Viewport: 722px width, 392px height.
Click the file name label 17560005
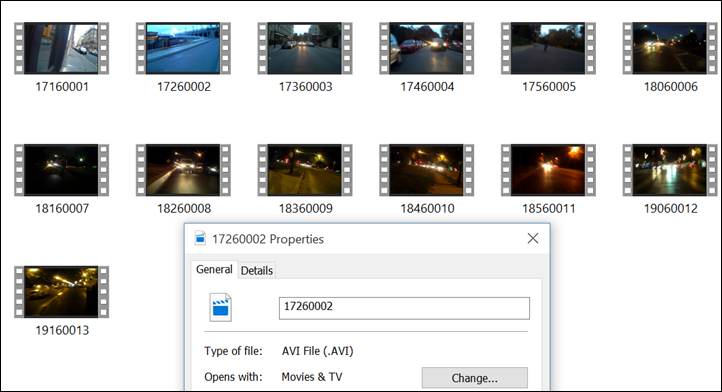(x=548, y=87)
